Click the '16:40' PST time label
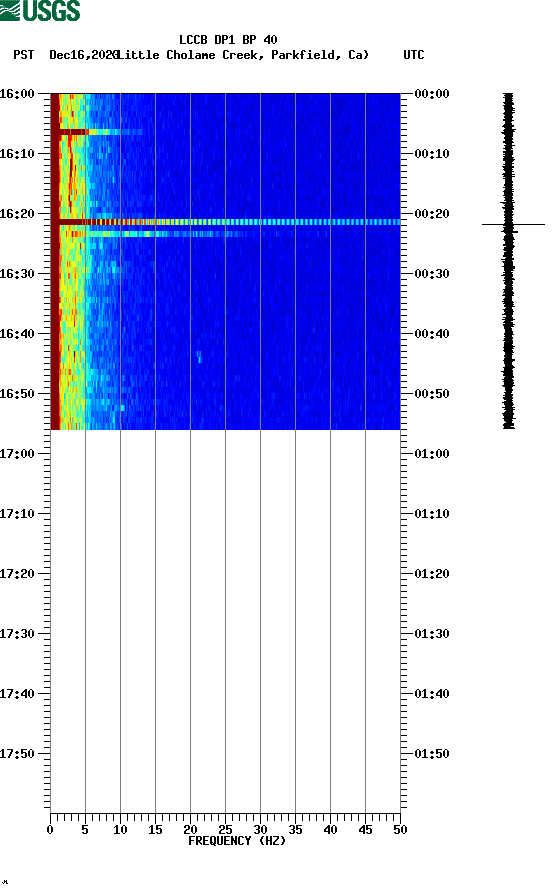 (x=17, y=334)
